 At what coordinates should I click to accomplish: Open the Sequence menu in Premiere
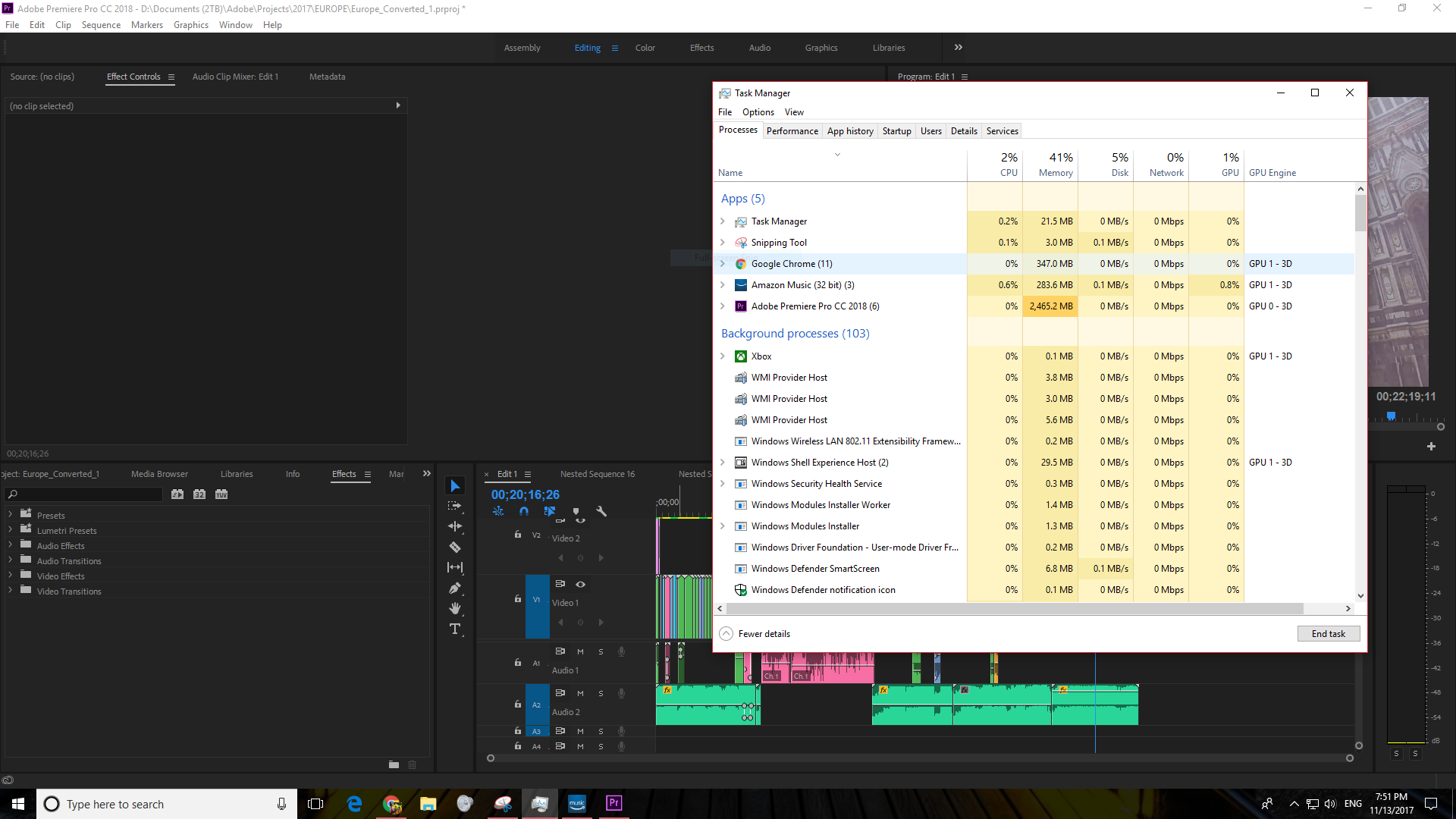tap(101, 25)
